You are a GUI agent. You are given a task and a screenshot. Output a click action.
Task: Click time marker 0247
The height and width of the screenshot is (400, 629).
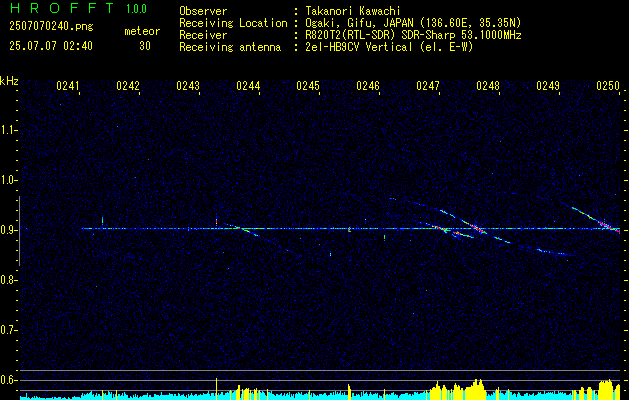428,86
